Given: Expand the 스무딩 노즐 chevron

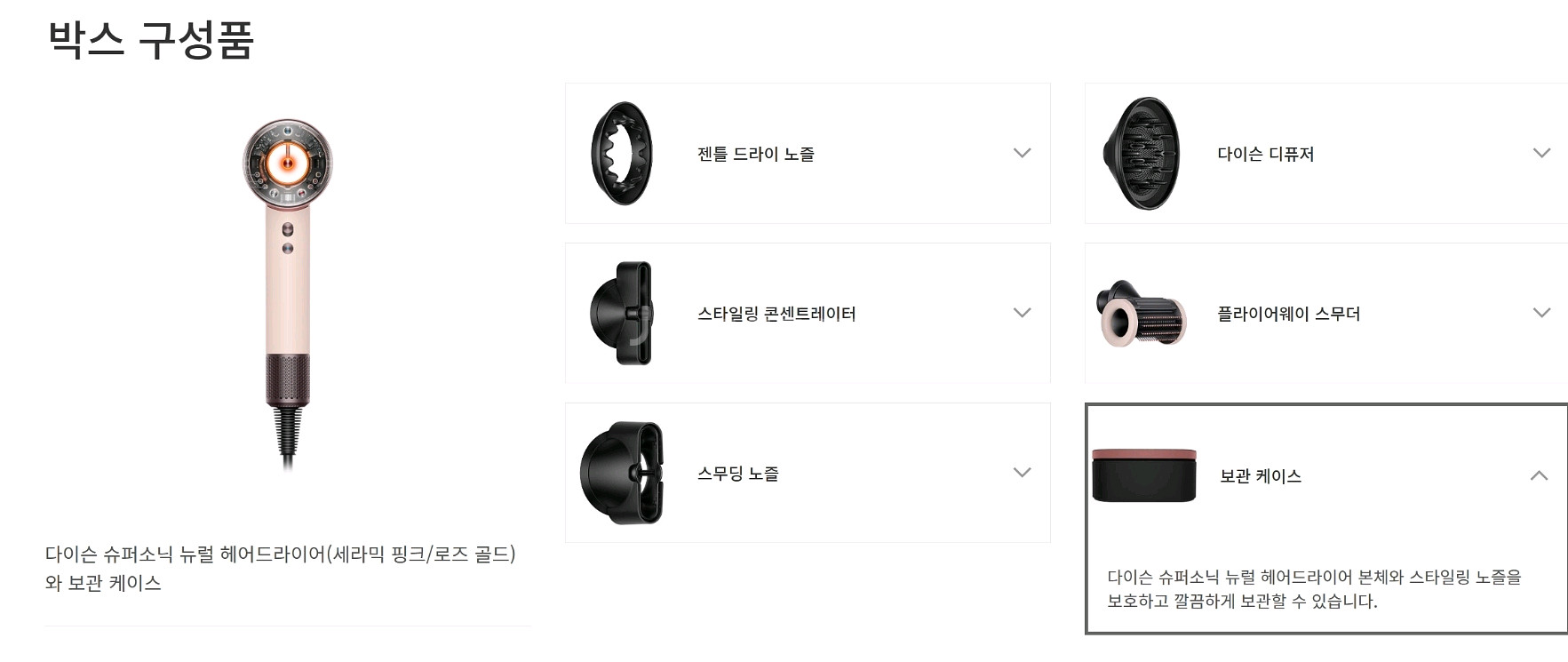Looking at the screenshot, I should pyautogui.click(x=1022, y=473).
